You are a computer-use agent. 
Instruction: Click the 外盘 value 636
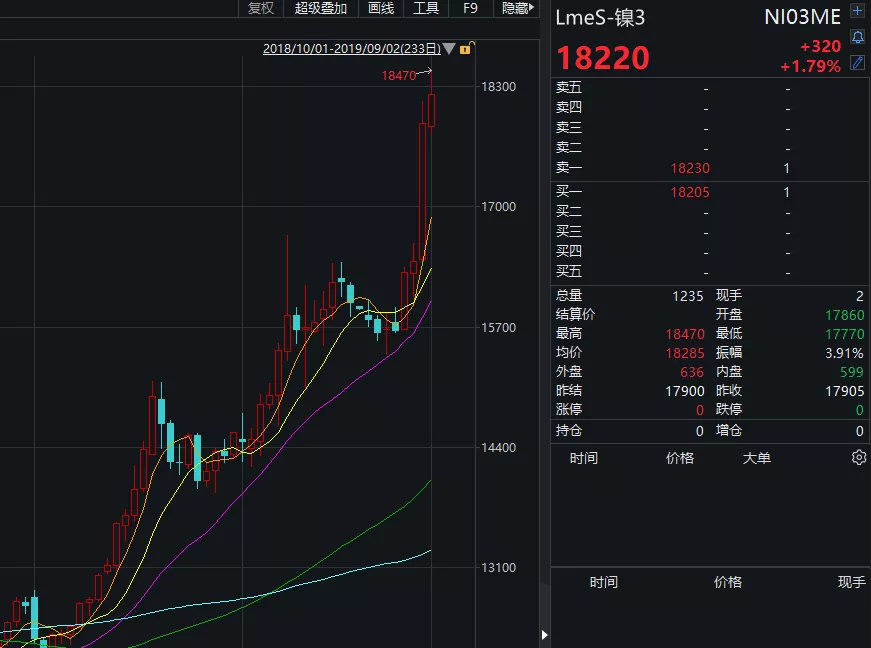tap(692, 372)
